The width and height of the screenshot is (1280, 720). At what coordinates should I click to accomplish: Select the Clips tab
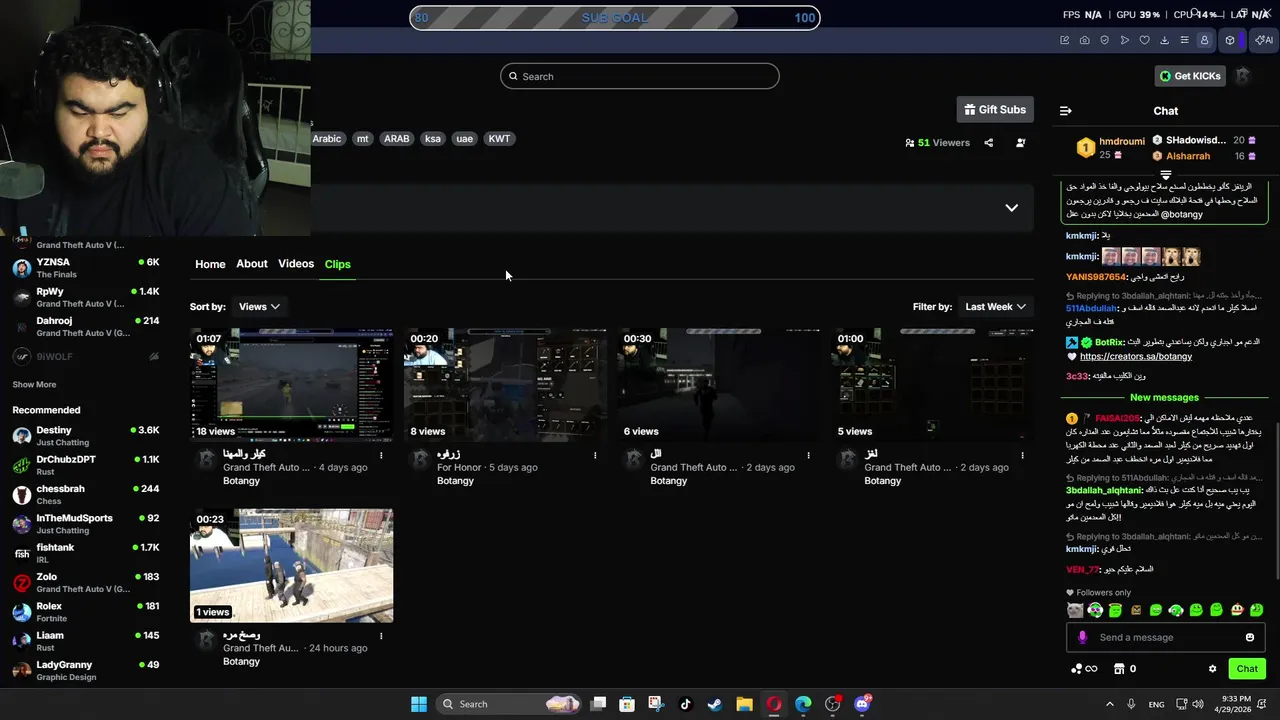click(338, 264)
